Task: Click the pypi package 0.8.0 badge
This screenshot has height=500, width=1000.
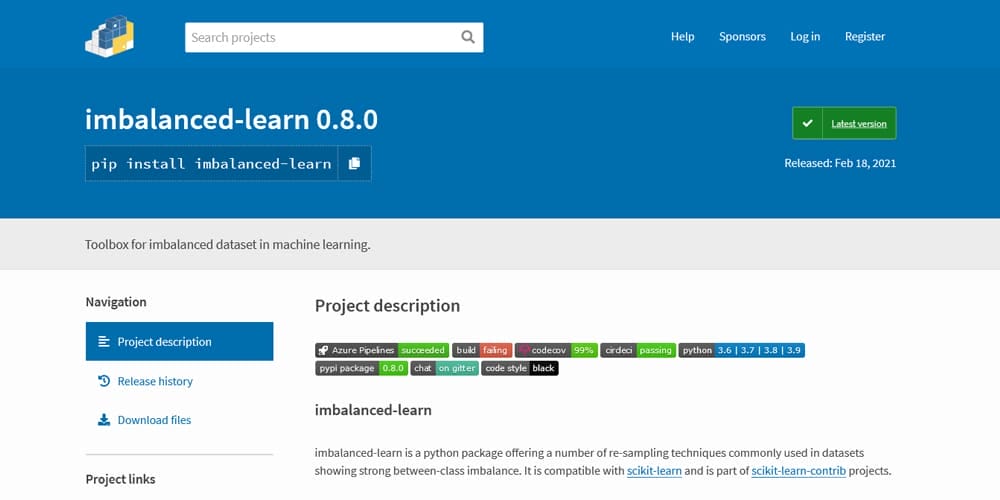Action: pyautogui.click(x=361, y=368)
